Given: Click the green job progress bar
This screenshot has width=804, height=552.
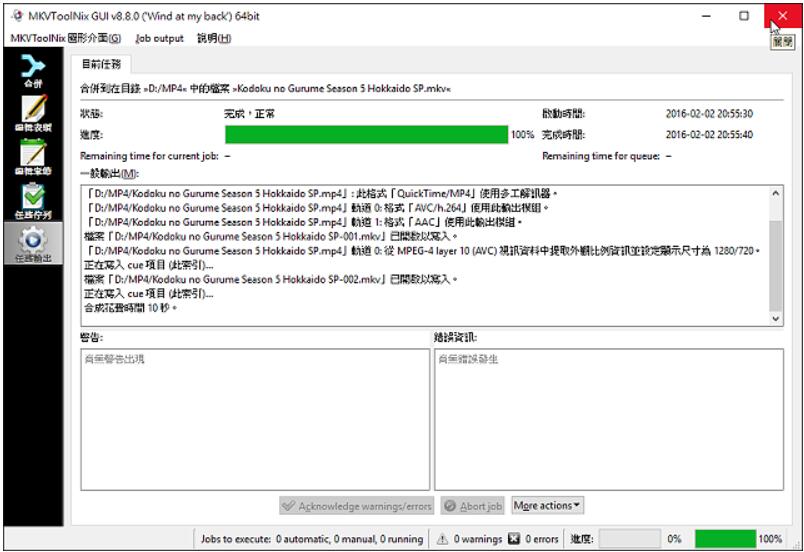Looking at the screenshot, I should 367,135.
